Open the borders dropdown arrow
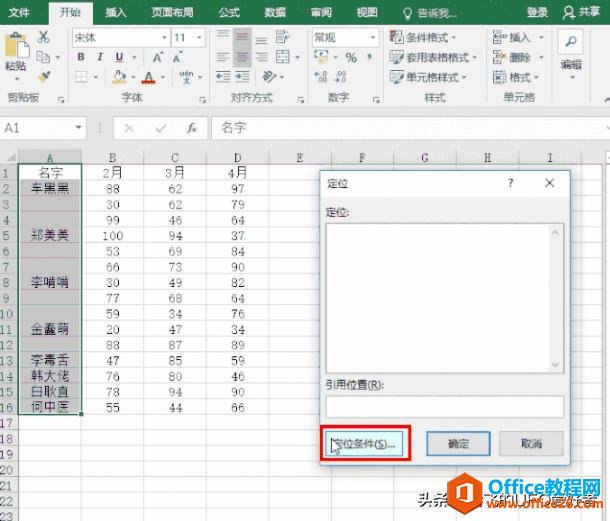This screenshot has width=610, height=521. [95, 77]
